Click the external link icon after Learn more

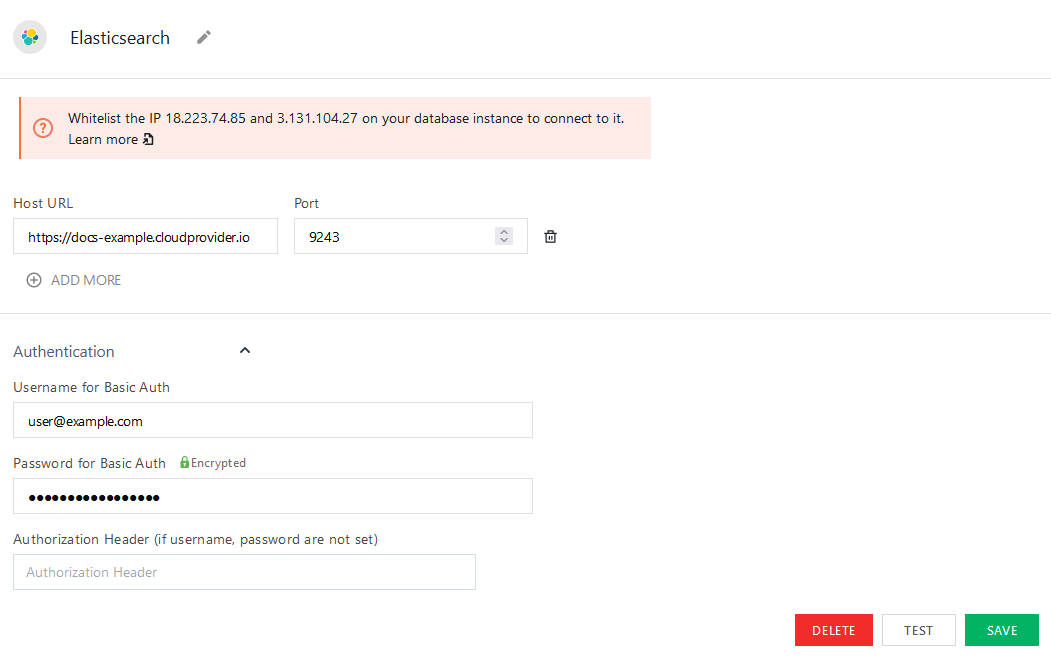coord(148,139)
